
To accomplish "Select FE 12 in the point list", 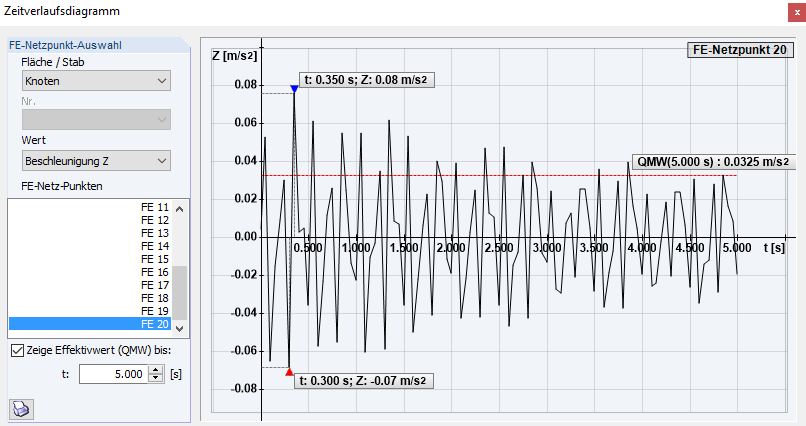I will tap(89, 220).
